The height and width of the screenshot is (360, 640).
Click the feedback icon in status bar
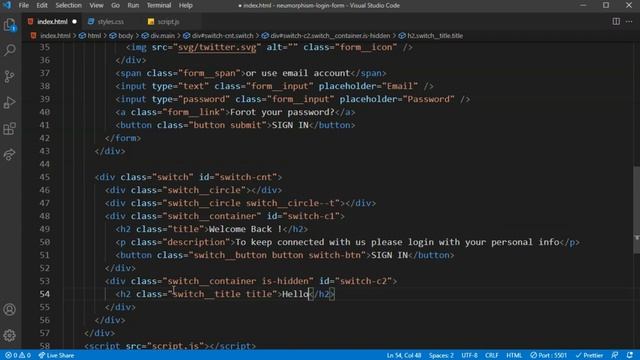click(x=615, y=355)
